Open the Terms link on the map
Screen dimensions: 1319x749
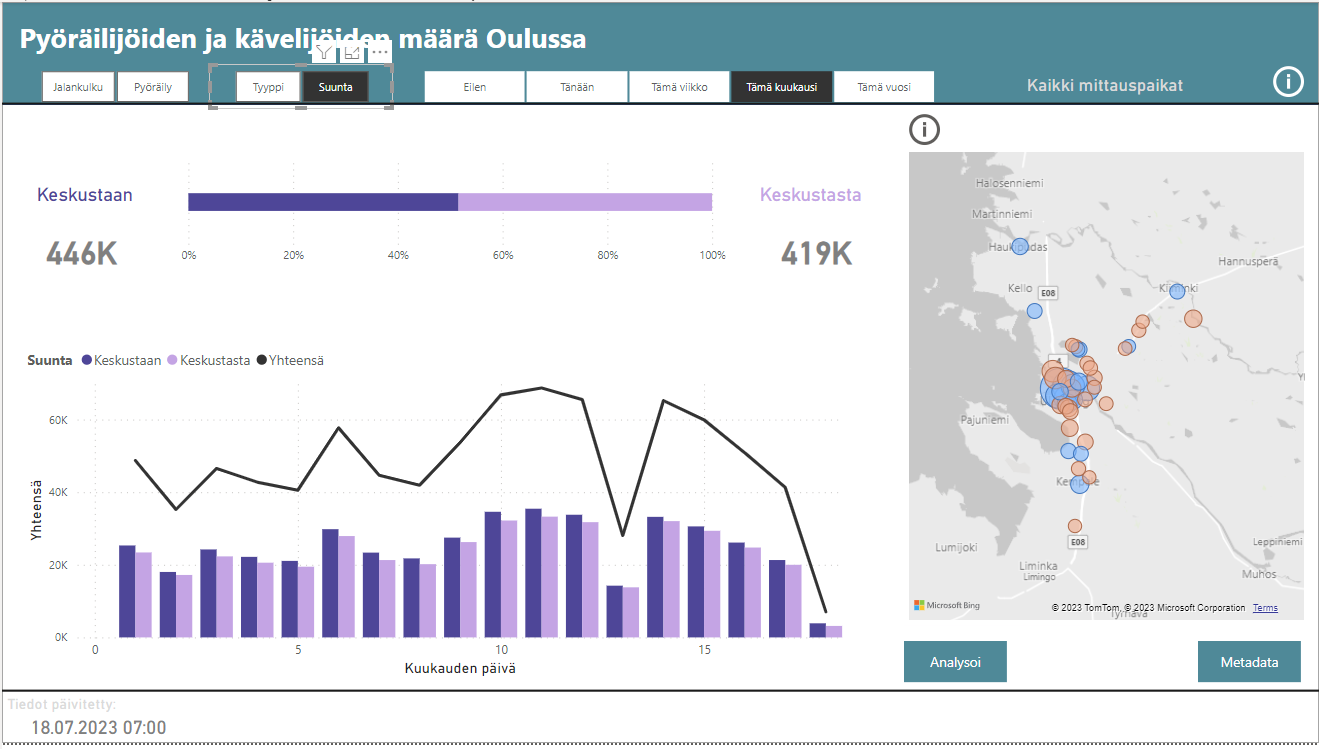click(1265, 607)
